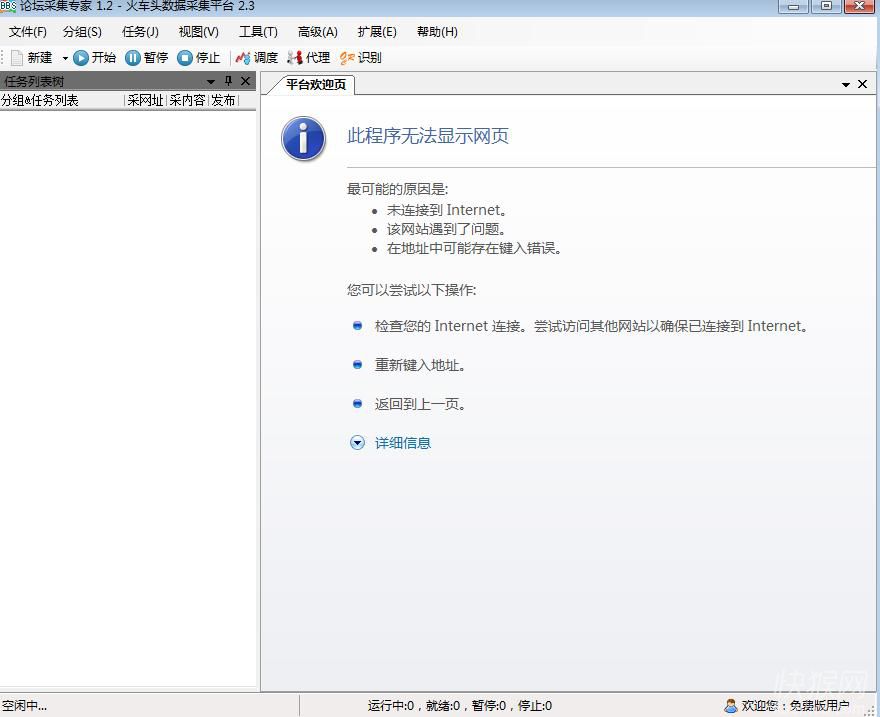The height and width of the screenshot is (717, 880).
Task: Minimize the application window
Action: point(794,6)
